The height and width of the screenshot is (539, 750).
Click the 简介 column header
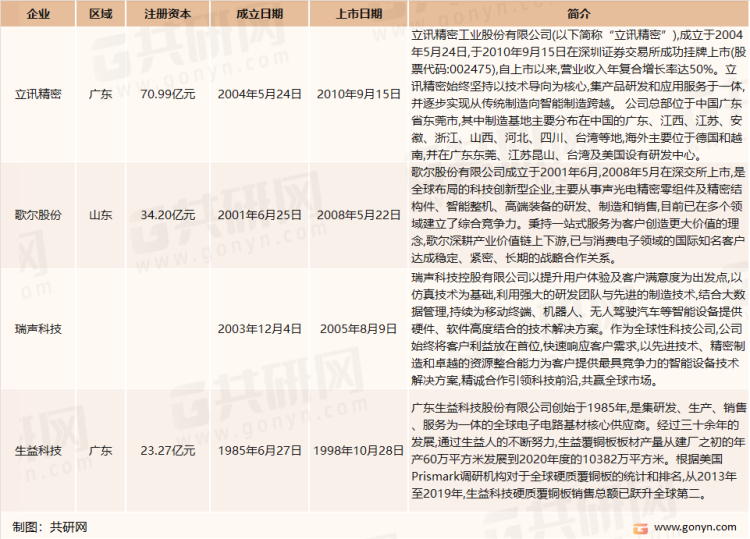[578, 14]
